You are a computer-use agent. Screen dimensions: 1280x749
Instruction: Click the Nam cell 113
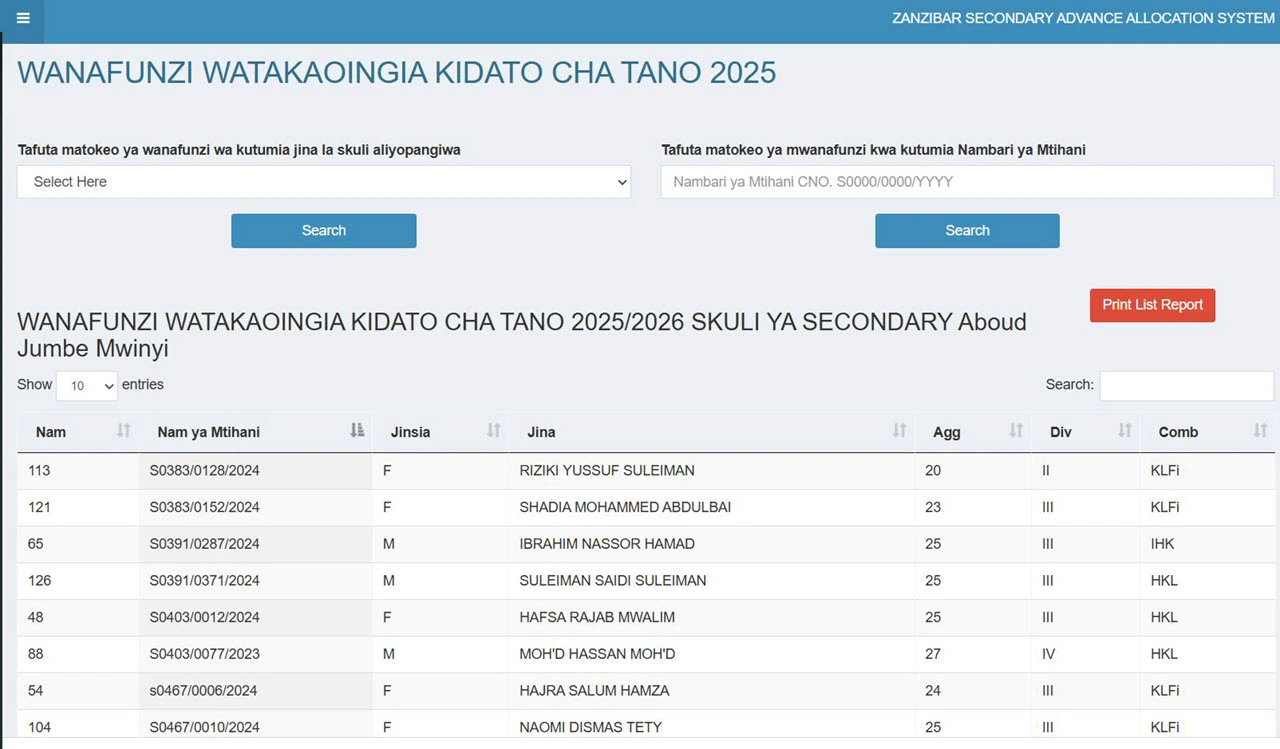(39, 470)
